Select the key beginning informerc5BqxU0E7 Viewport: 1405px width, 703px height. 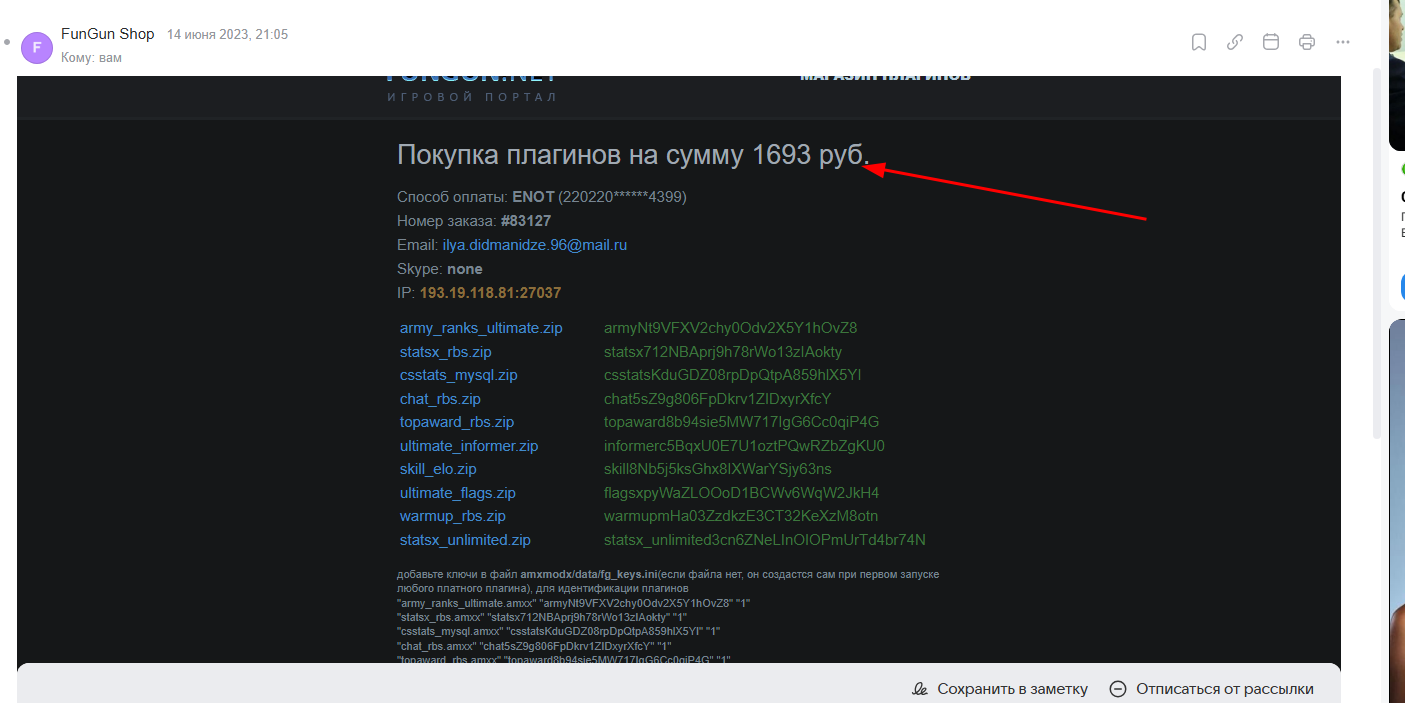(x=744, y=446)
